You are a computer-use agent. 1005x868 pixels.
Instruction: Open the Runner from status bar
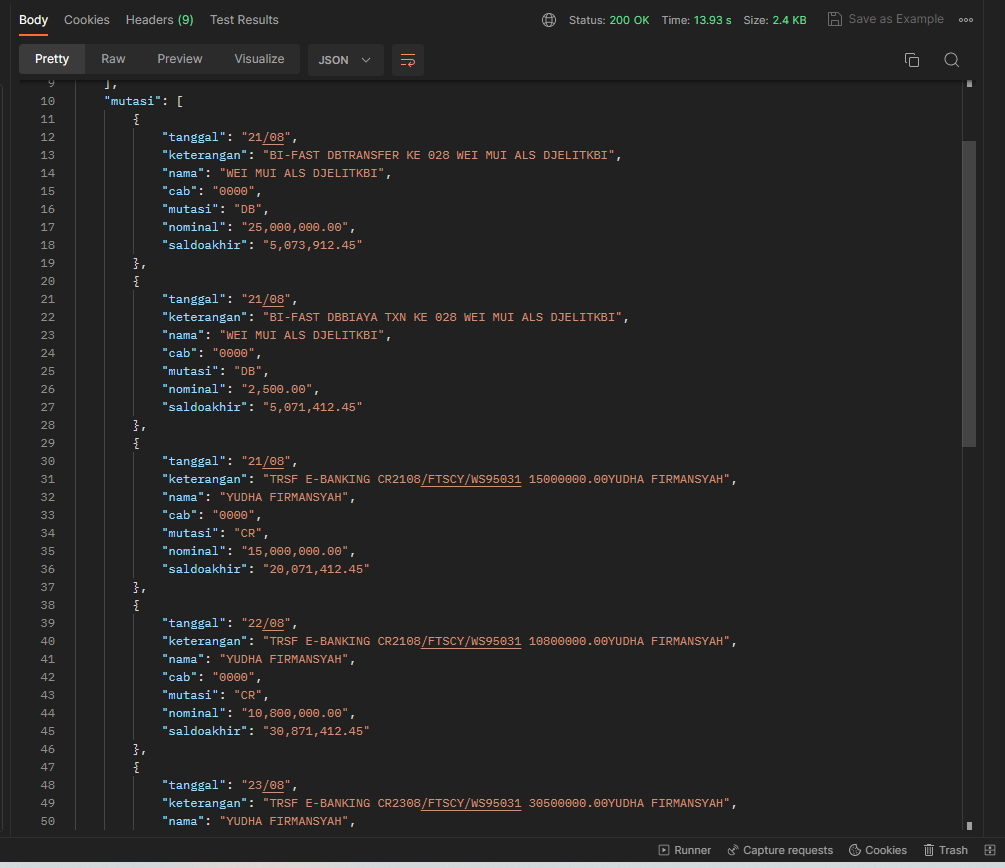[684, 850]
